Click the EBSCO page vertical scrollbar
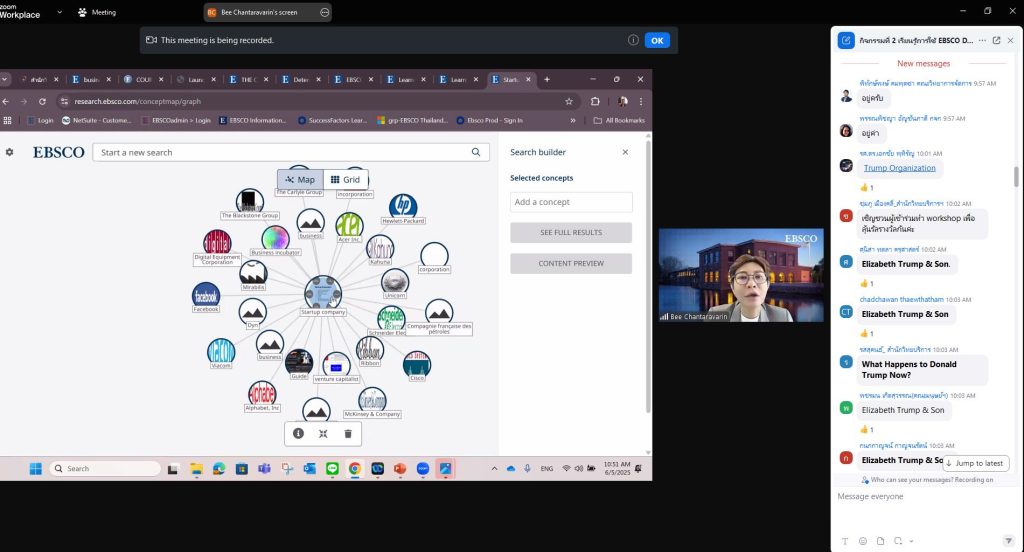Viewport: 1024px width, 552px height. coord(648,274)
